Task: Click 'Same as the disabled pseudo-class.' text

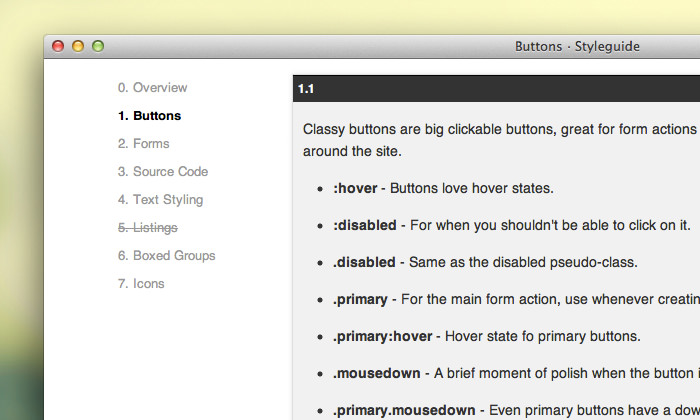Action: [523, 262]
